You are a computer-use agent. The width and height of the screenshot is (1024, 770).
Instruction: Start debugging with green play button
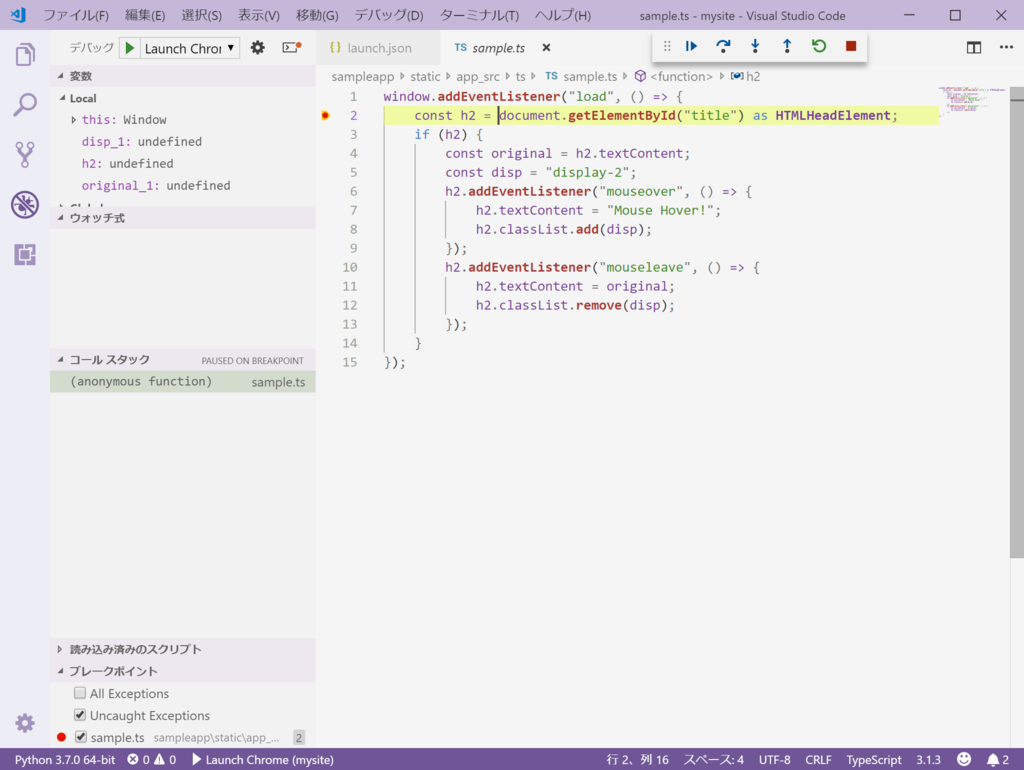click(130, 48)
